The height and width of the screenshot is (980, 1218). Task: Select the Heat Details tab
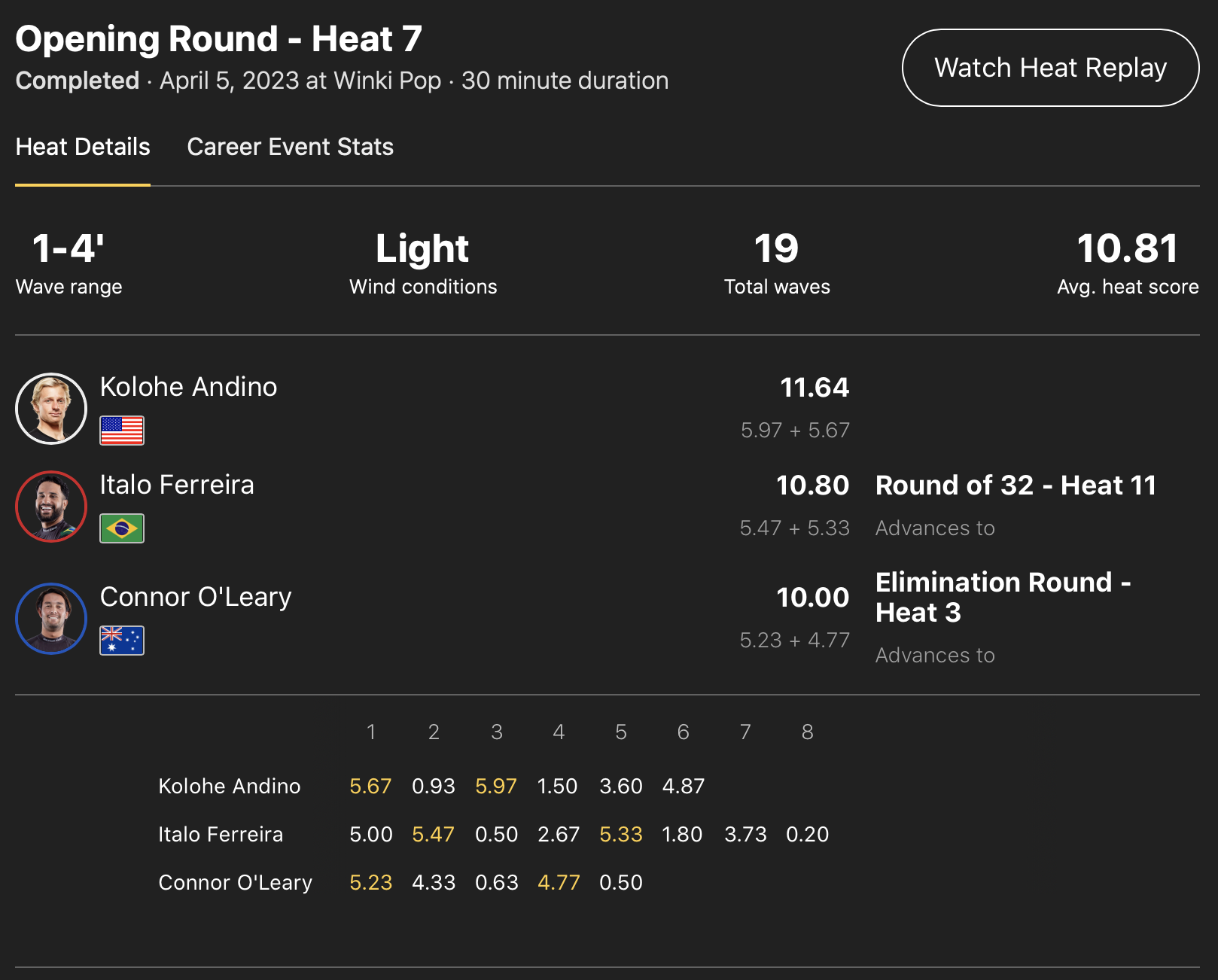83,147
